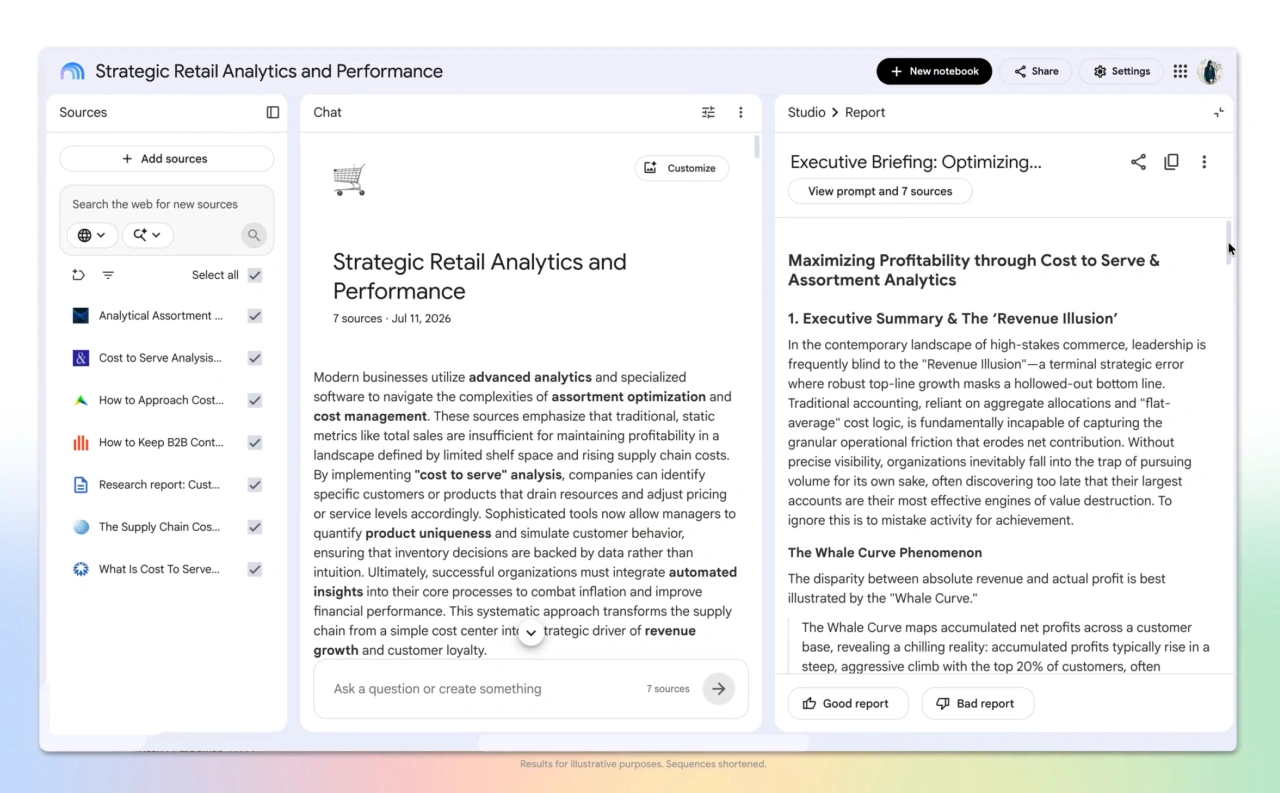Uncheck How to Approach Cost checkbox
Image resolution: width=1280 pixels, height=793 pixels.
click(255, 400)
